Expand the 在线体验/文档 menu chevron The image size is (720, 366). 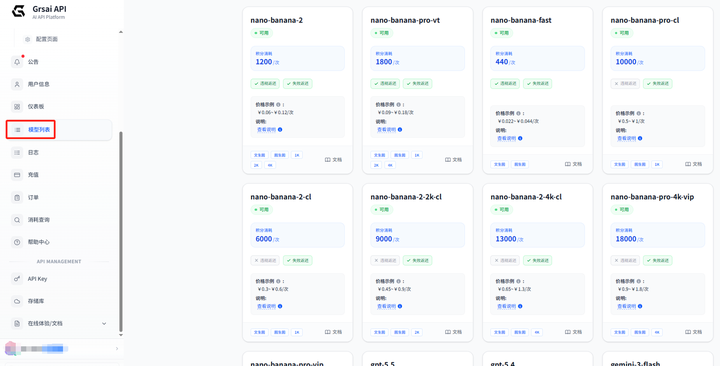click(x=104, y=324)
